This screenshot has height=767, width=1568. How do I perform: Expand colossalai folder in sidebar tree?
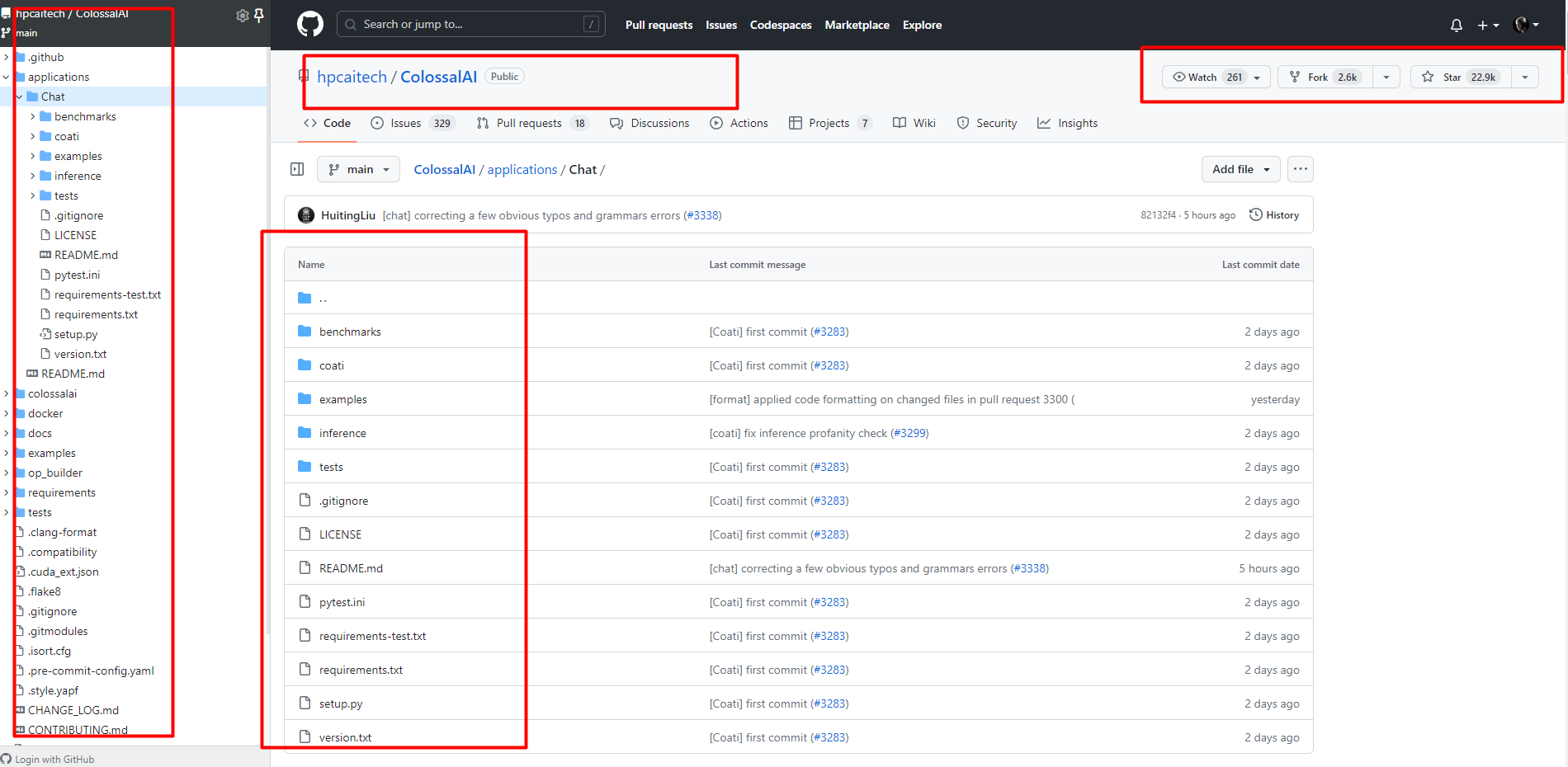coord(7,393)
